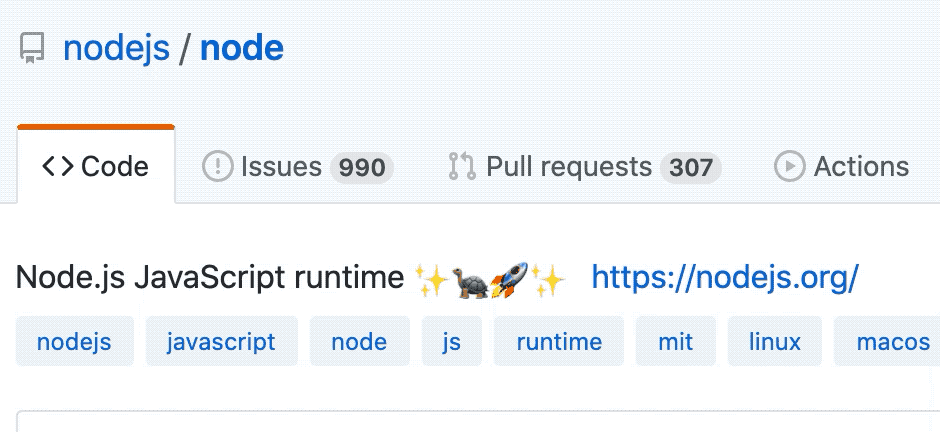Open the mit topic tag
940x432 pixels.
pyautogui.click(x=675, y=342)
